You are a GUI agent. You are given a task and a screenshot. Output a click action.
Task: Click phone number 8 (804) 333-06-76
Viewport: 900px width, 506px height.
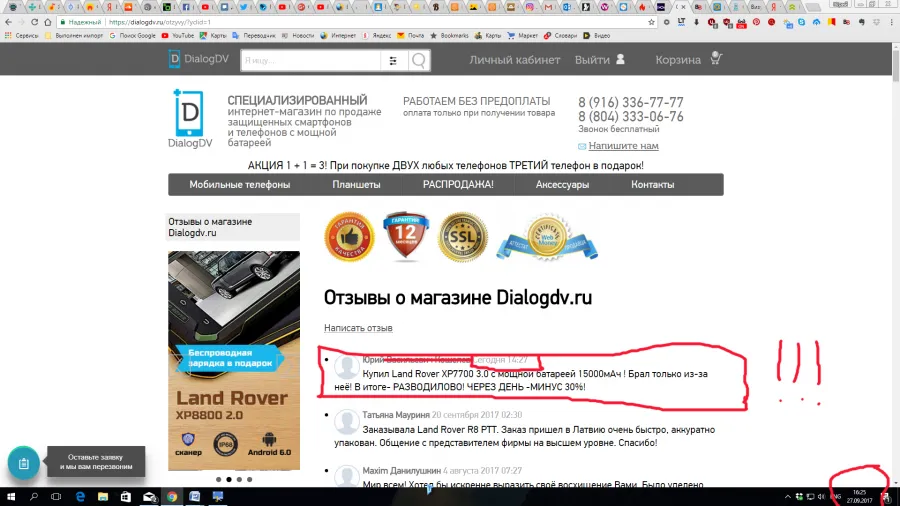[631, 117]
